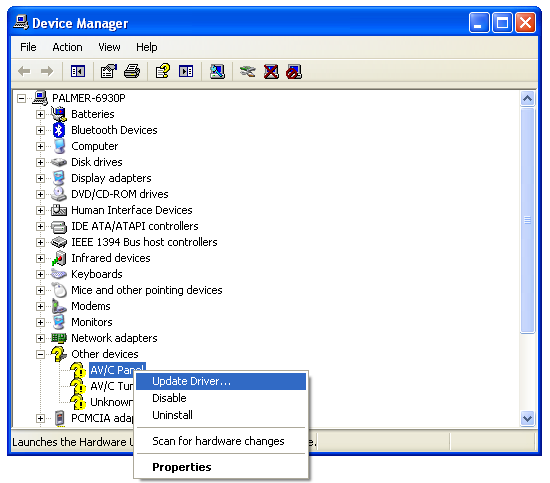Click the action pane toolbar icon
Viewport: 550px width, 483px height.
(x=186, y=72)
